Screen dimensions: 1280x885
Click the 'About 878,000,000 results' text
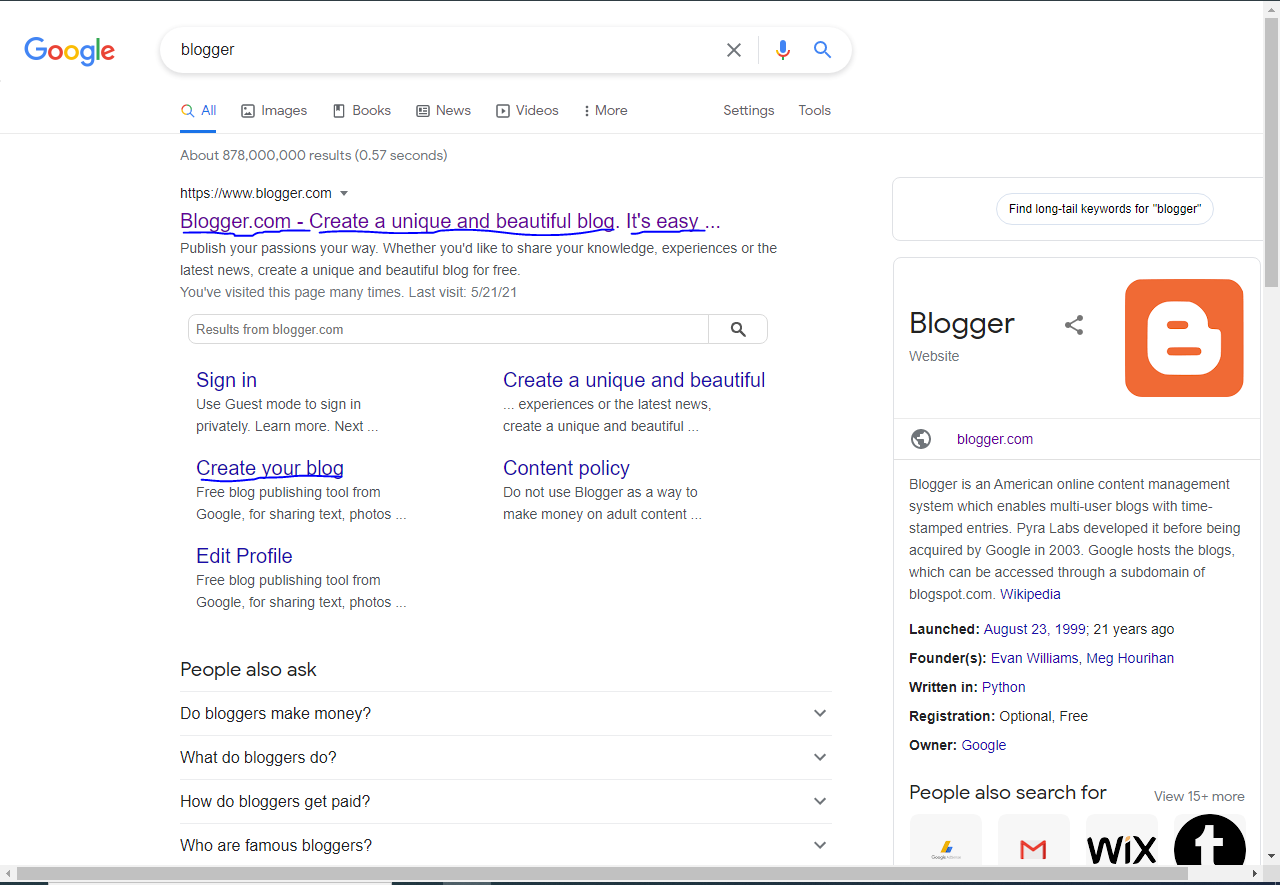[x=314, y=155]
